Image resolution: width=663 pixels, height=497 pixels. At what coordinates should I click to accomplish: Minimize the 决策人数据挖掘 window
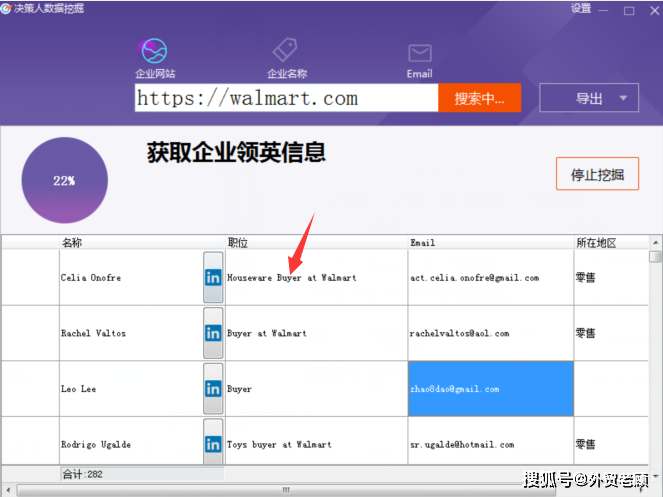tap(604, 10)
